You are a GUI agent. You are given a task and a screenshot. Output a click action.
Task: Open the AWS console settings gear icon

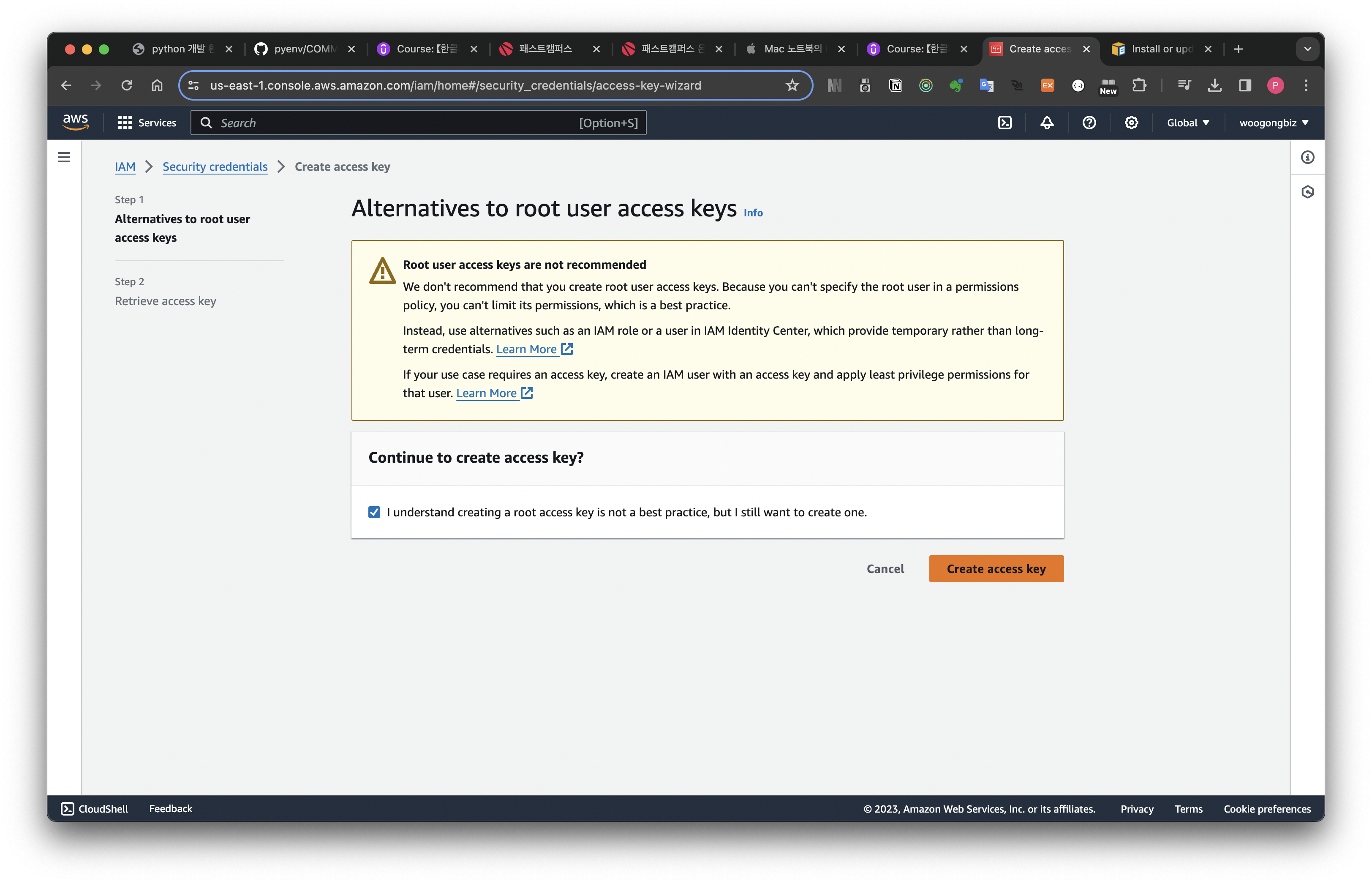coord(1131,123)
